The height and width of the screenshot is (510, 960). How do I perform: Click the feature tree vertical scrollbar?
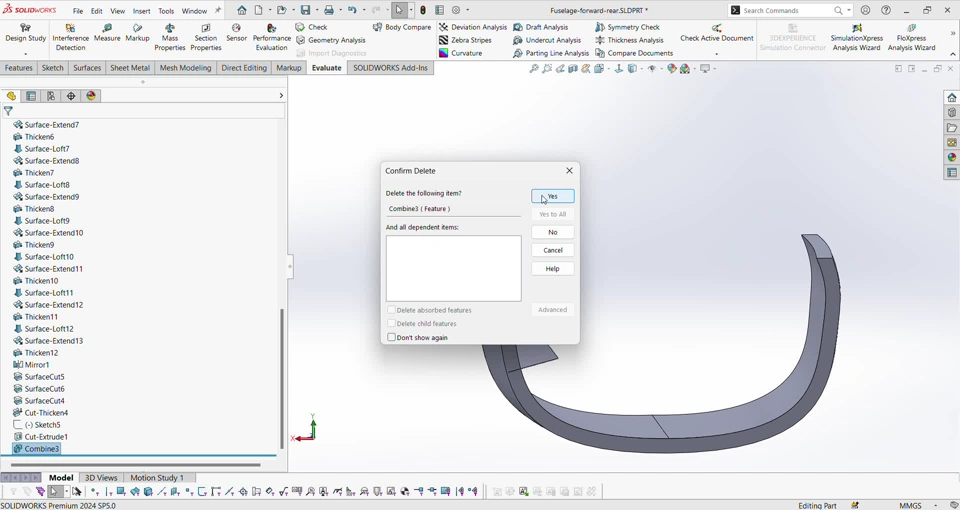(282, 379)
